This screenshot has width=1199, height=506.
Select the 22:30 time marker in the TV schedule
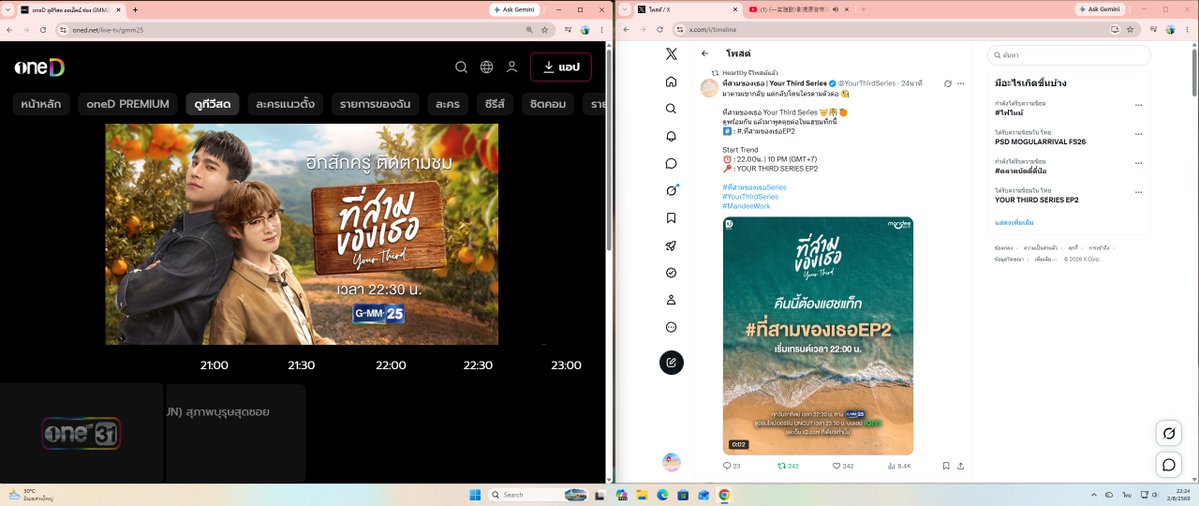(478, 365)
